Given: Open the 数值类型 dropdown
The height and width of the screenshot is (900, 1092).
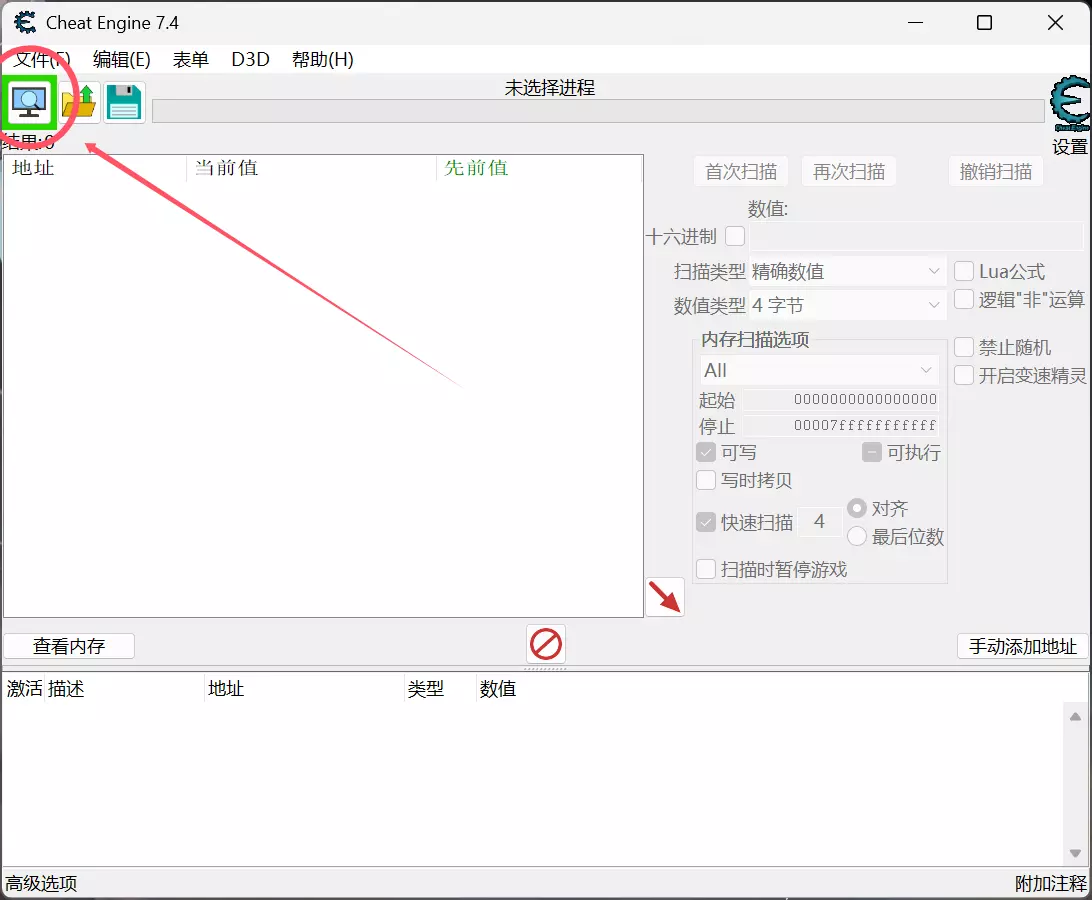Looking at the screenshot, I should click(848, 305).
